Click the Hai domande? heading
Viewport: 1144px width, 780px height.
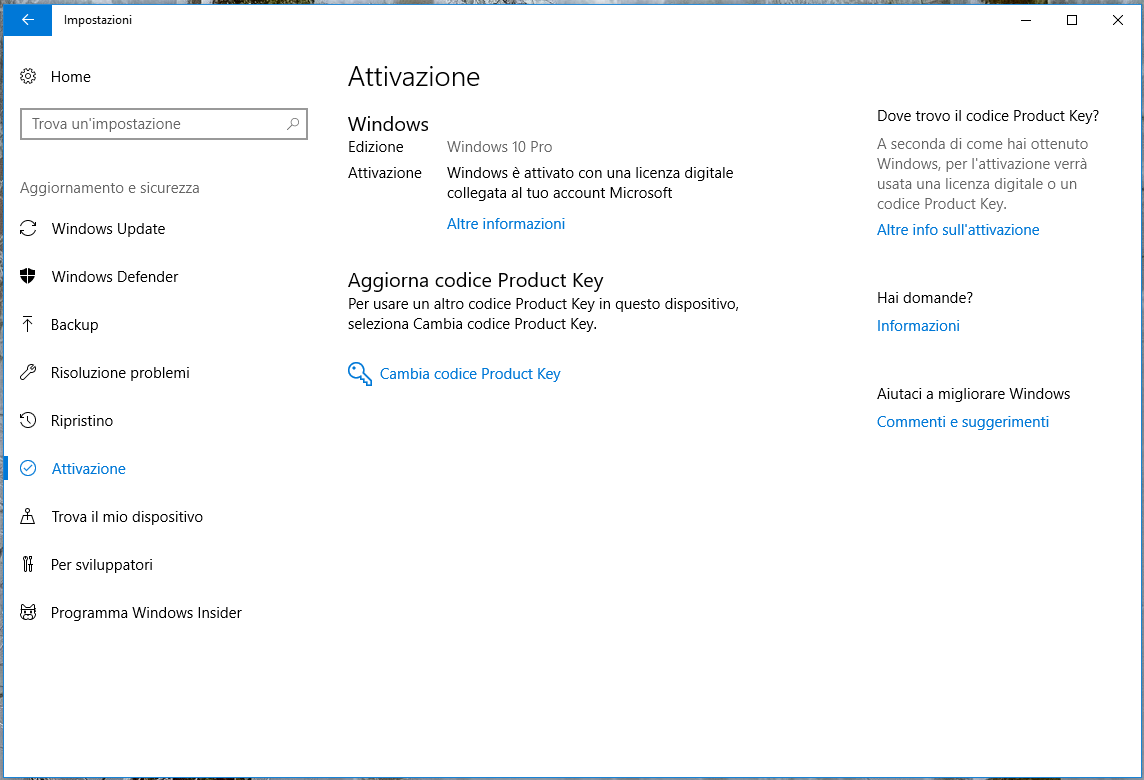(x=924, y=298)
